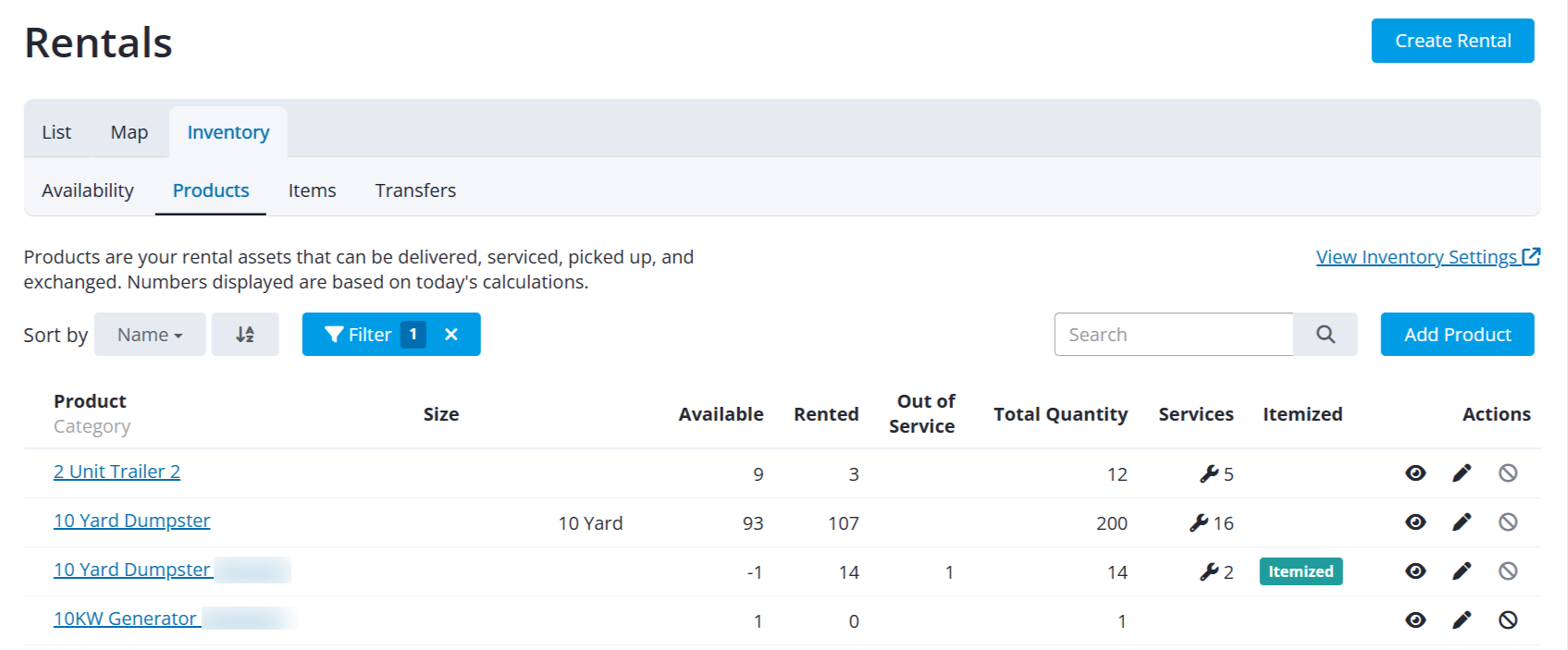Disable the 10KW Generator product
The image size is (1568, 650).
click(1508, 620)
